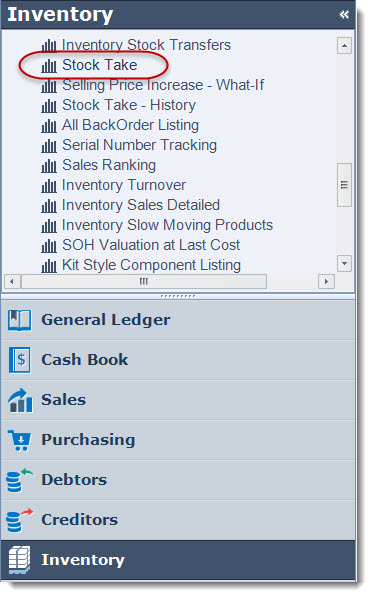Click the Sales growth chart icon
The width and height of the screenshot is (372, 597).
[x=20, y=400]
